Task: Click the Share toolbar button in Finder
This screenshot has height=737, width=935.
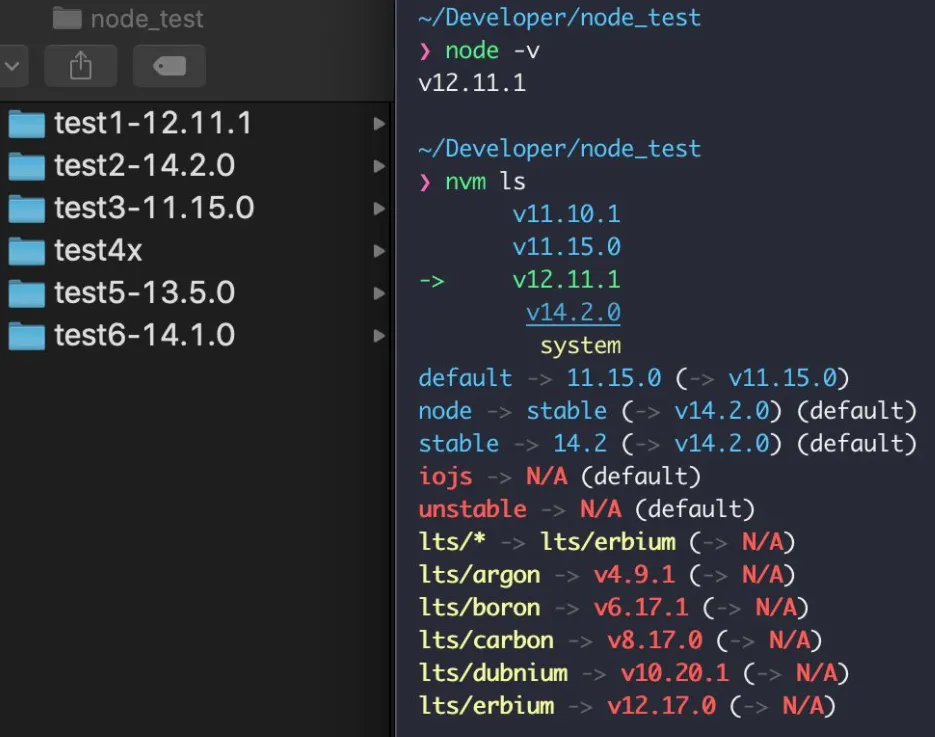Action: (81, 66)
